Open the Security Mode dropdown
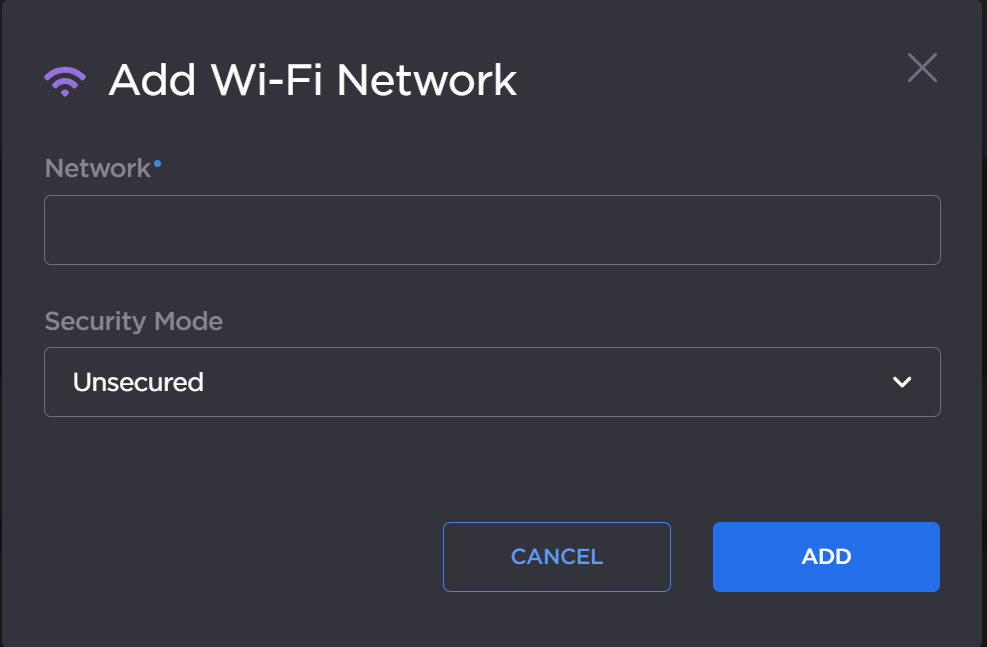Image resolution: width=987 pixels, height=647 pixels. tap(492, 382)
